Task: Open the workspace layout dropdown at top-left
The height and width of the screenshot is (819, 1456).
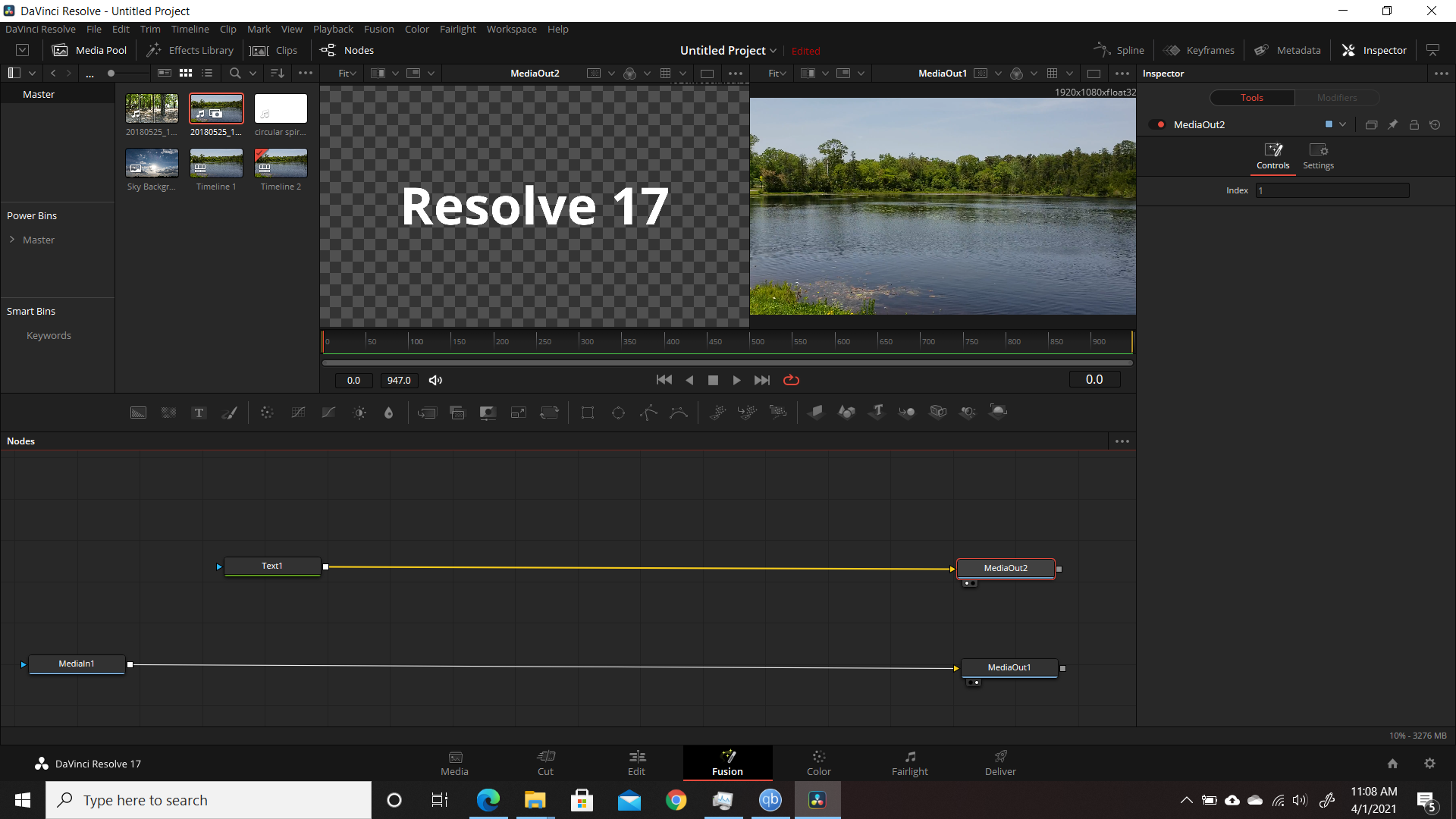Action: tap(23, 50)
